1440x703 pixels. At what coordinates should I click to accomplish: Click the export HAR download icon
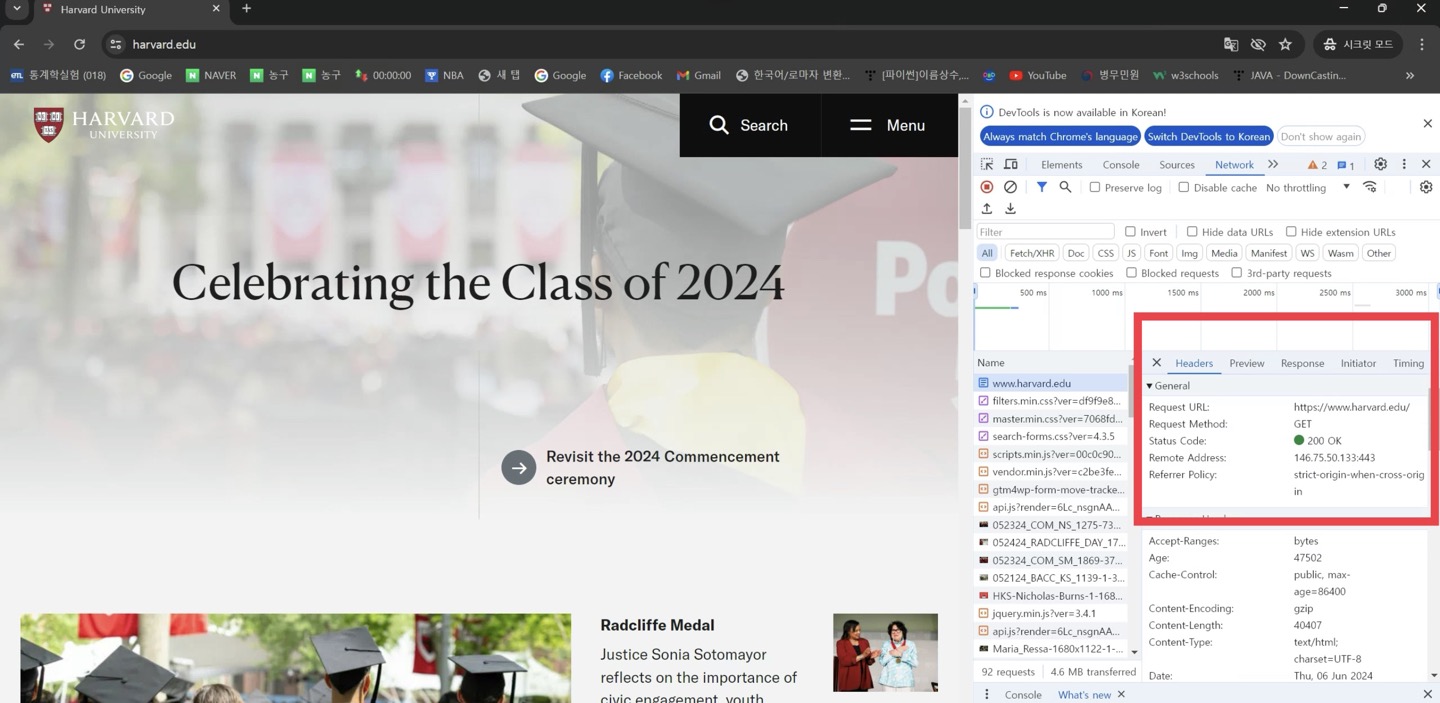pos(1011,209)
